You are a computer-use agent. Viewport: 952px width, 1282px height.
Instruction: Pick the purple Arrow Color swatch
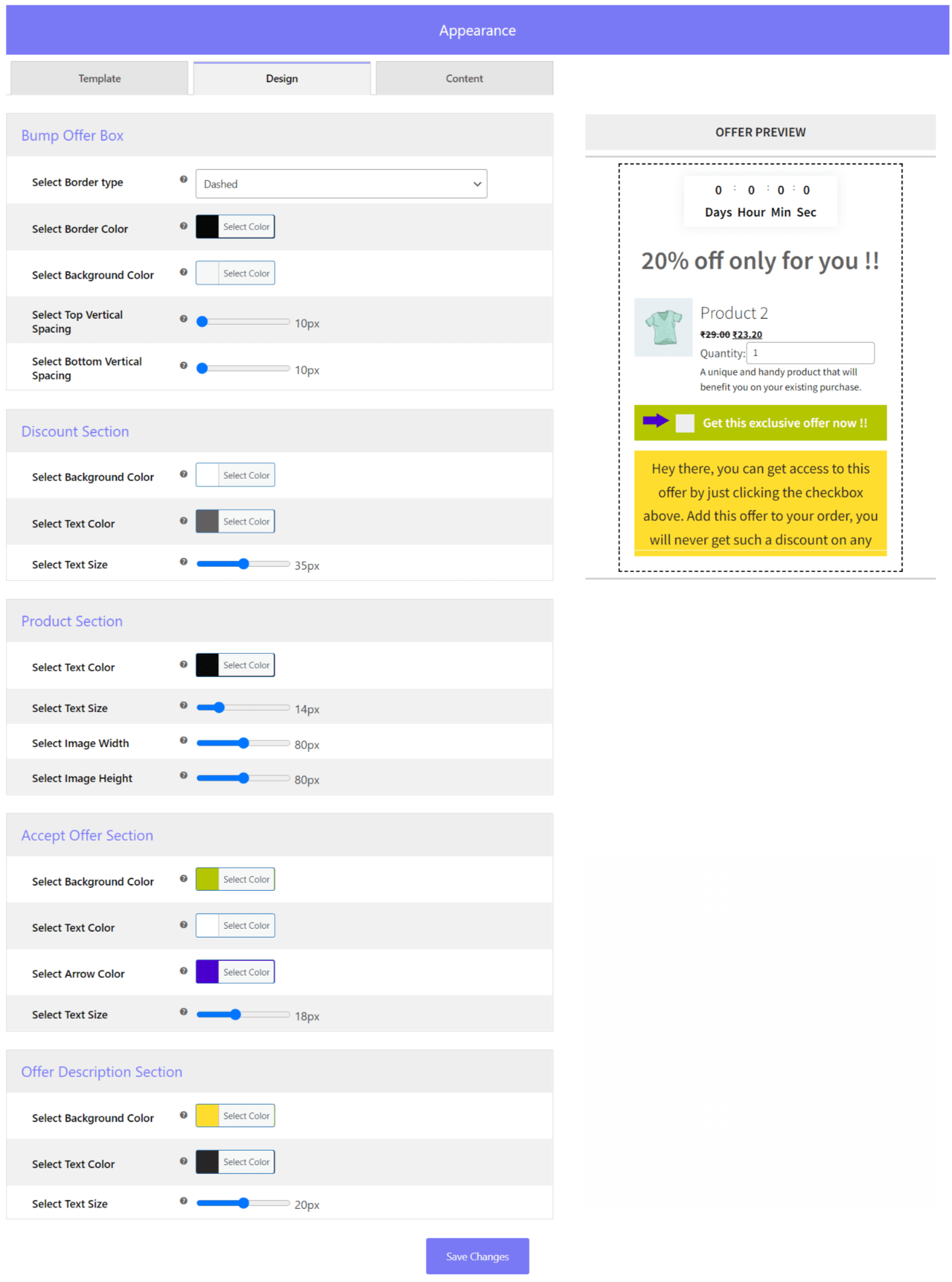tap(208, 973)
